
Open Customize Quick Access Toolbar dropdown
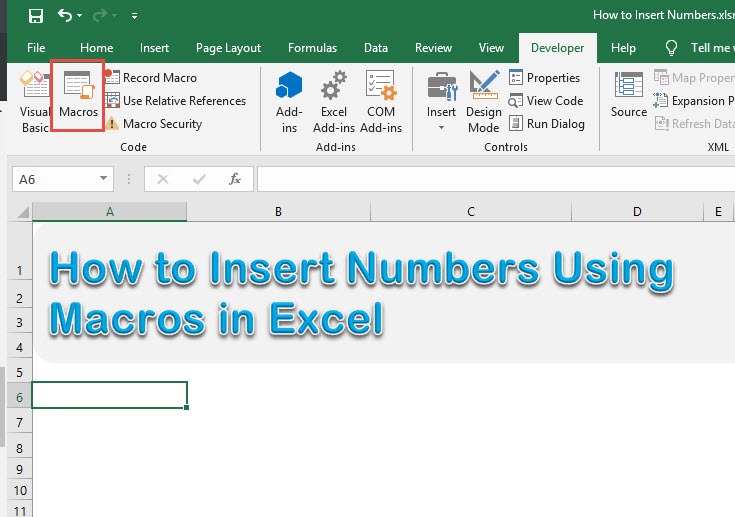click(x=135, y=16)
